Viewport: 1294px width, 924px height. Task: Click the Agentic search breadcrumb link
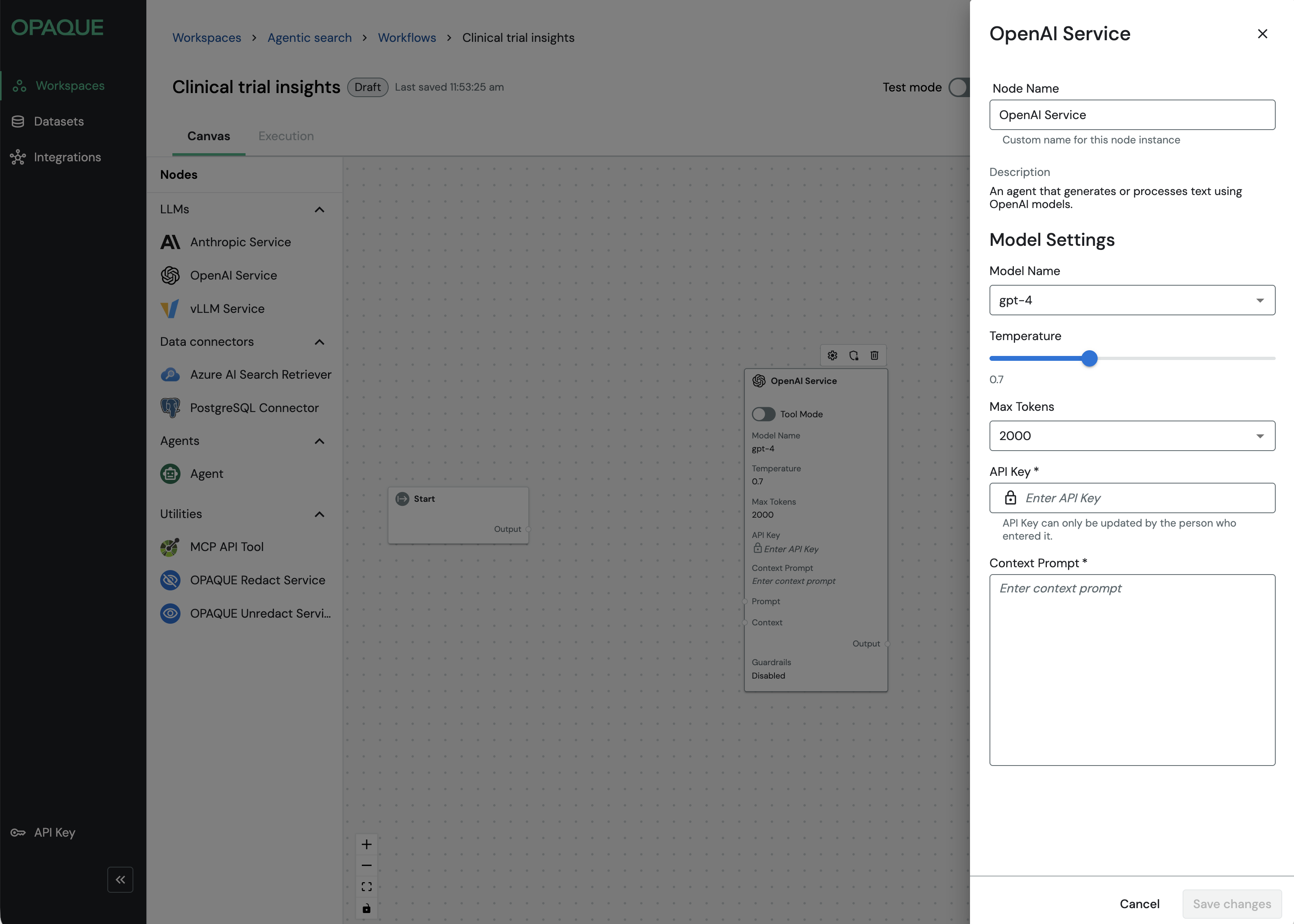(309, 38)
